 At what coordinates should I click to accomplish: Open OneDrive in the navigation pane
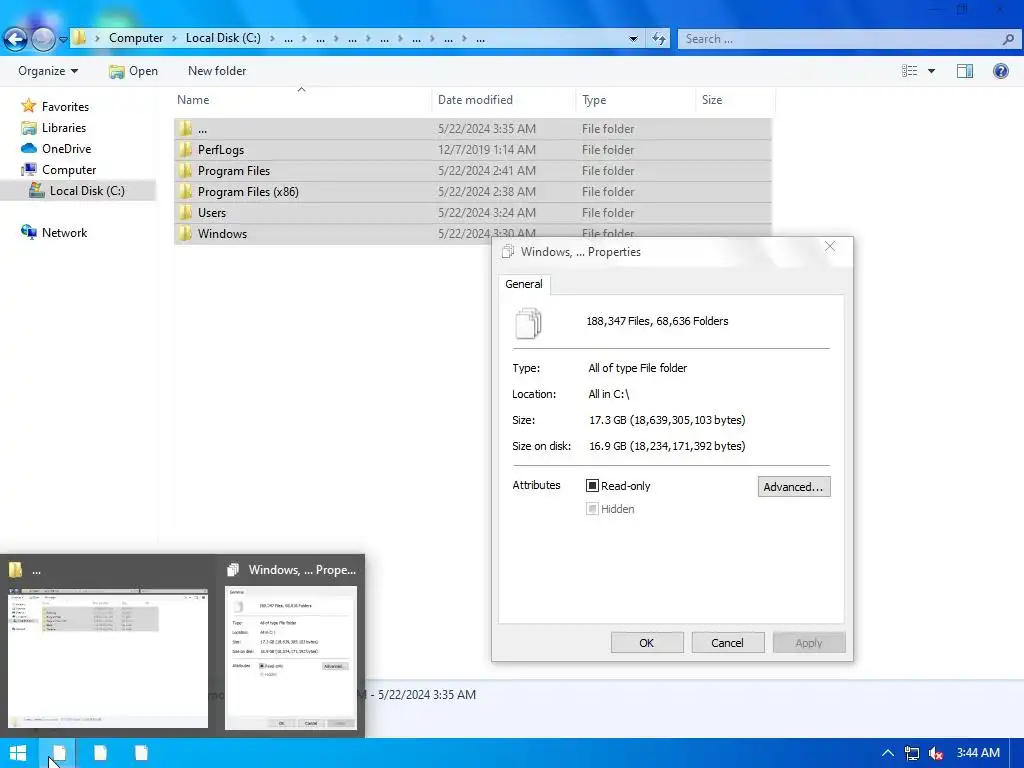point(67,148)
